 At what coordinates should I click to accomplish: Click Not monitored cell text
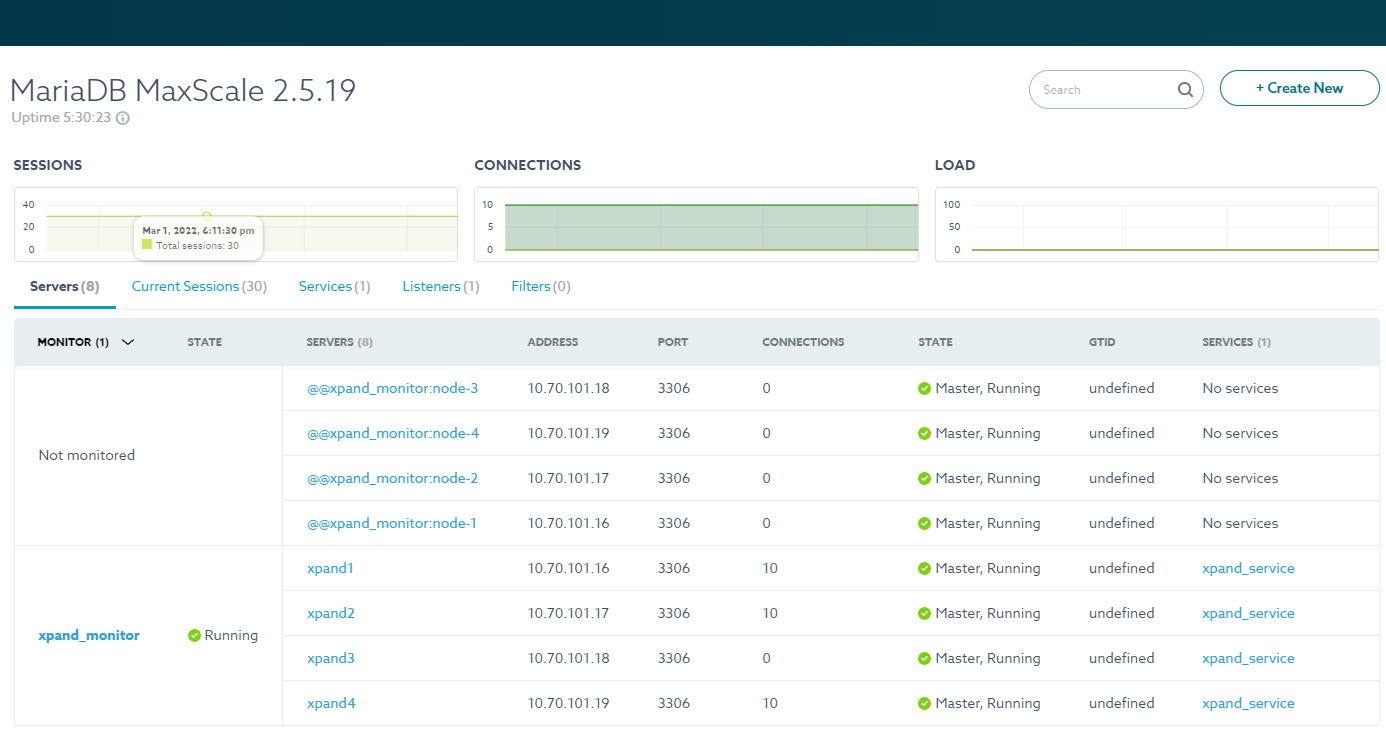click(86, 455)
